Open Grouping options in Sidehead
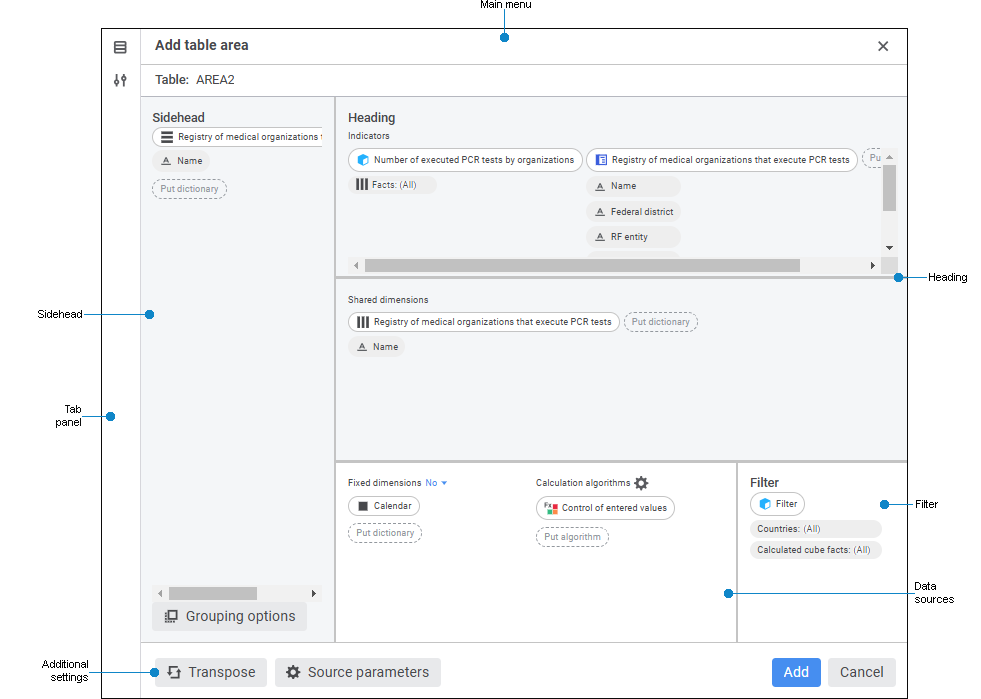Viewport: 981px width, 699px height. [230, 616]
